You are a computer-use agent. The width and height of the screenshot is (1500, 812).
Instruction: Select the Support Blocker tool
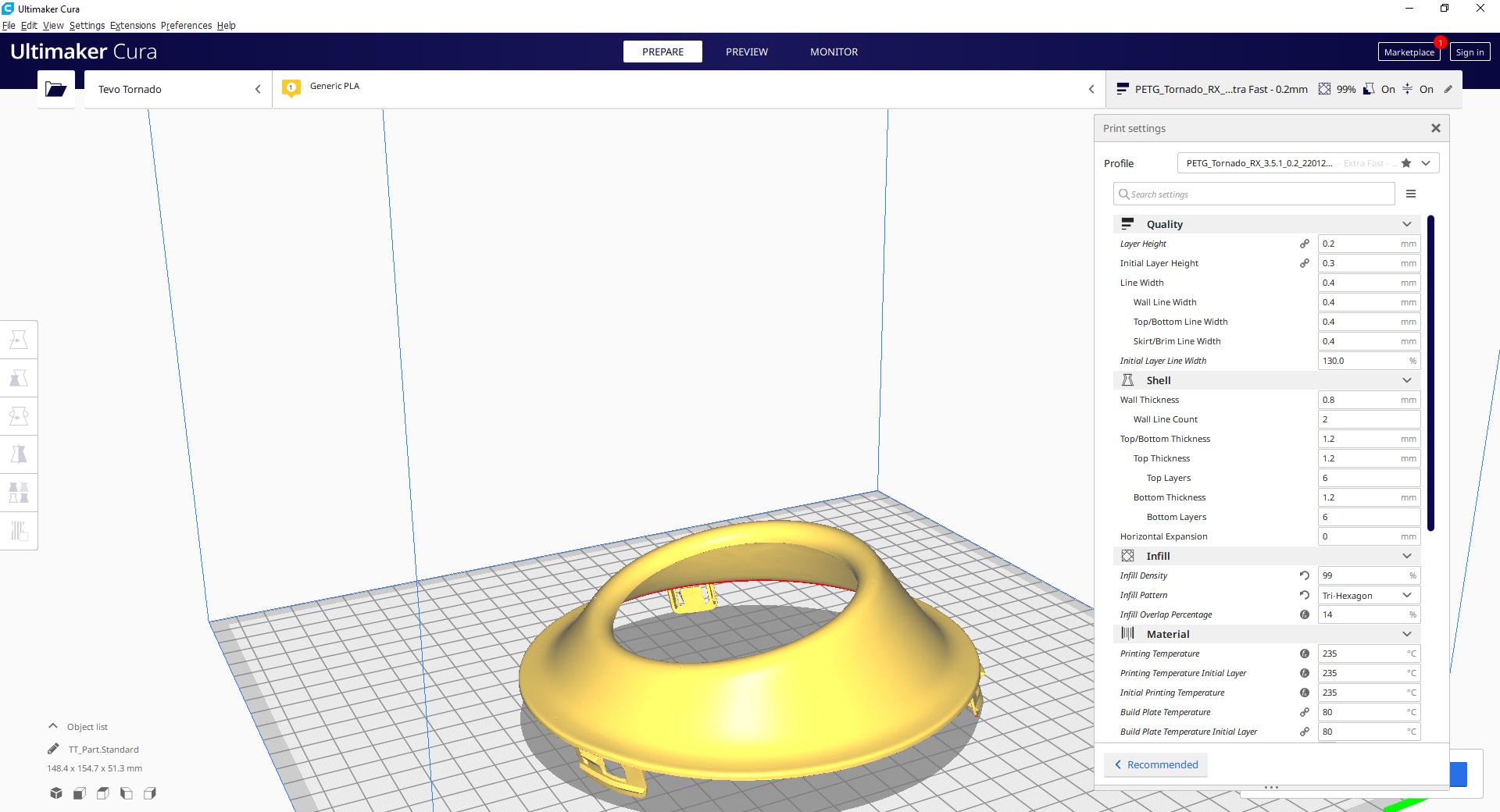[x=19, y=531]
